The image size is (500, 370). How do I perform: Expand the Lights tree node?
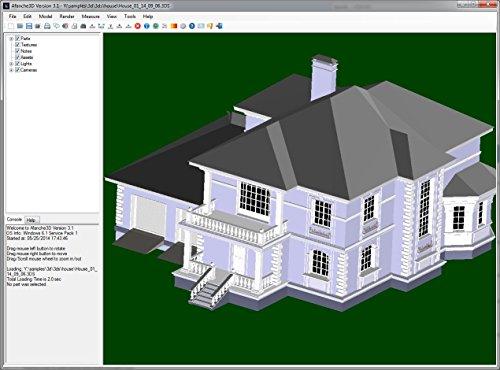coord(11,64)
